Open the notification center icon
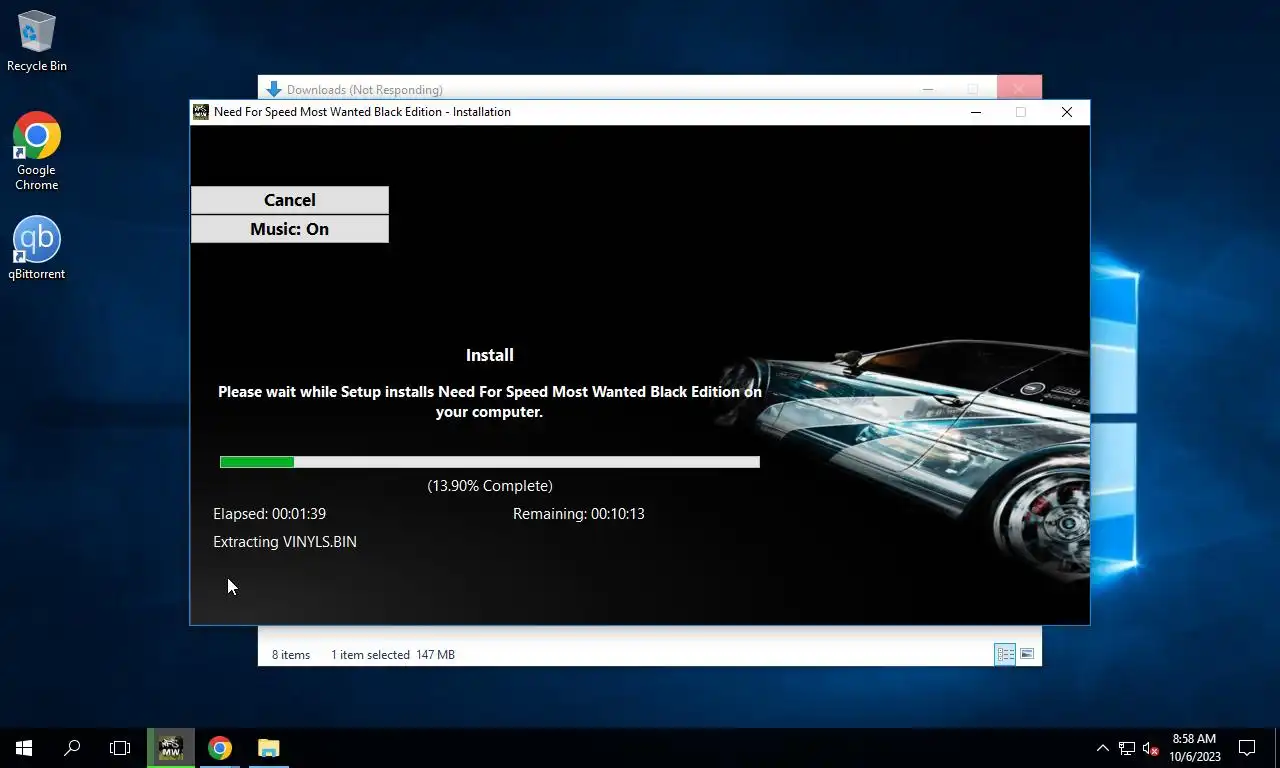 (x=1247, y=748)
